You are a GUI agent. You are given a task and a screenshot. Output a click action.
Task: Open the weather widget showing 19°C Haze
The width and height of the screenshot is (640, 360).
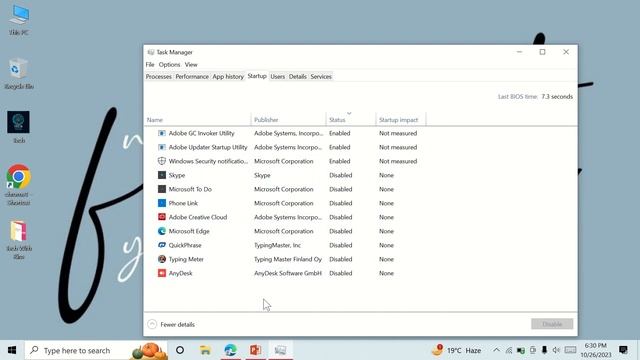[x=457, y=350]
